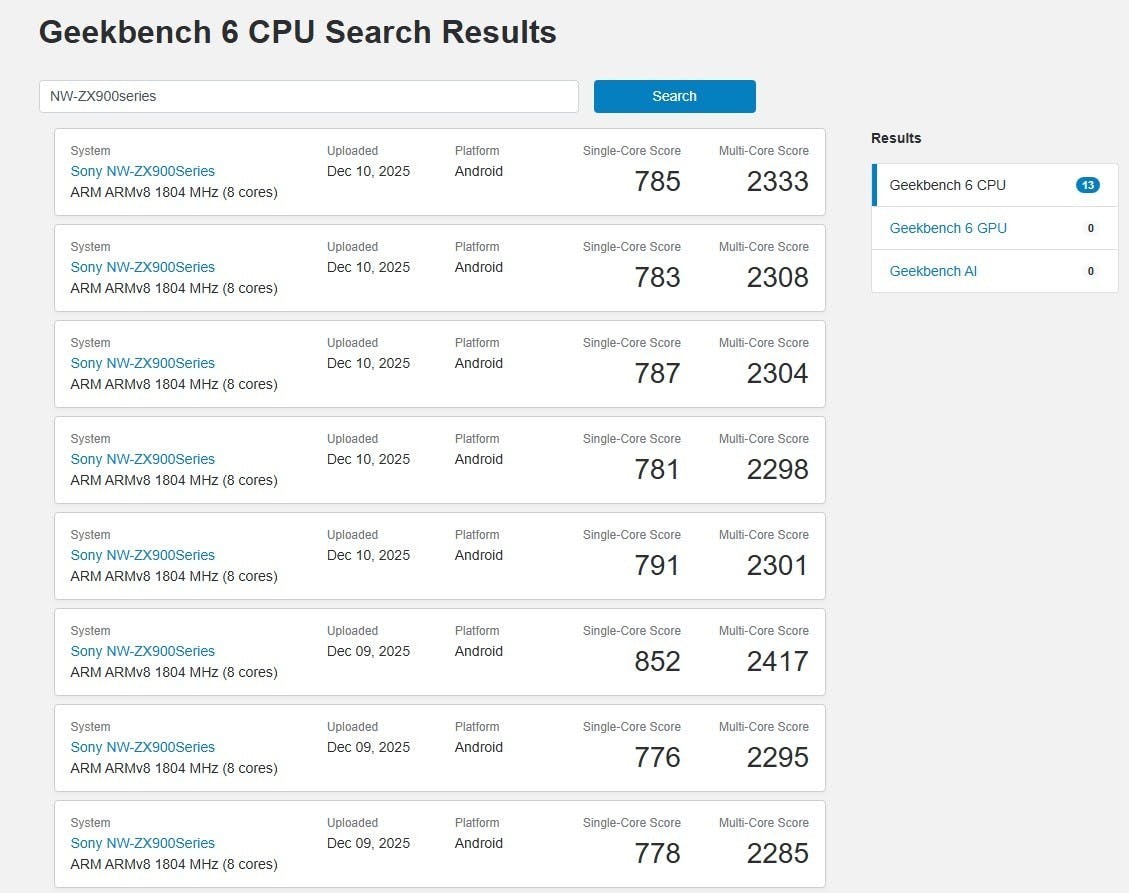Open Sony NW-ZX900Series link scoring 785 single-core
Image resolution: width=1129 pixels, height=893 pixels.
(142, 171)
